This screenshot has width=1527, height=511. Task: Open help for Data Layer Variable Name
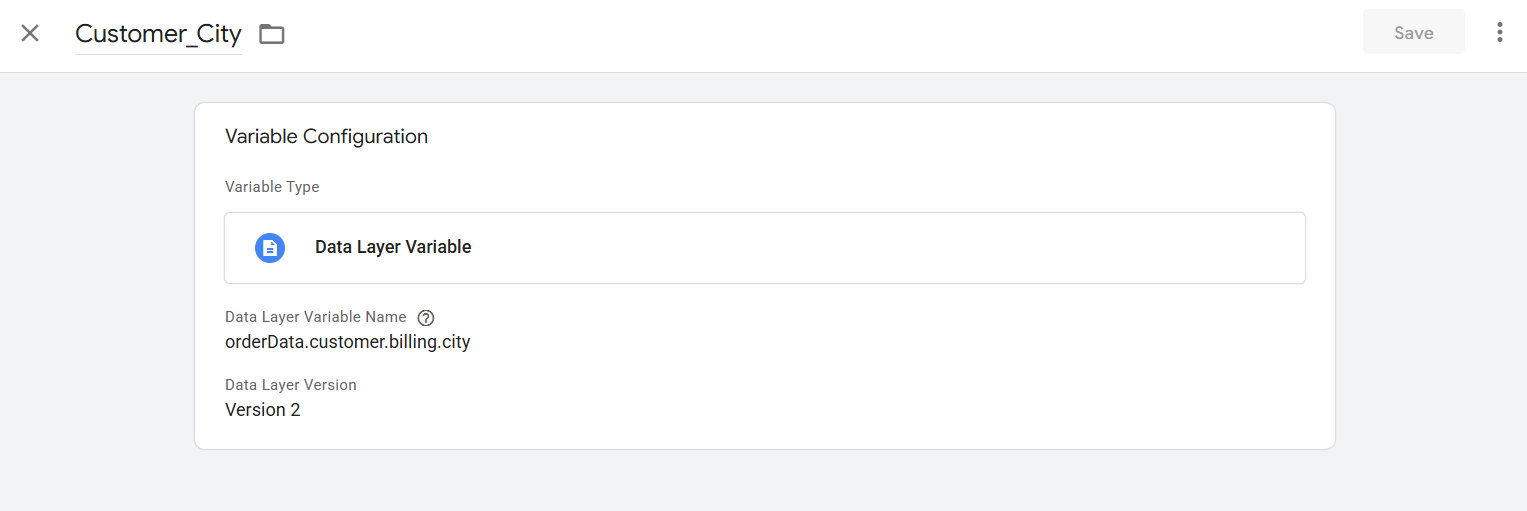click(x=426, y=318)
